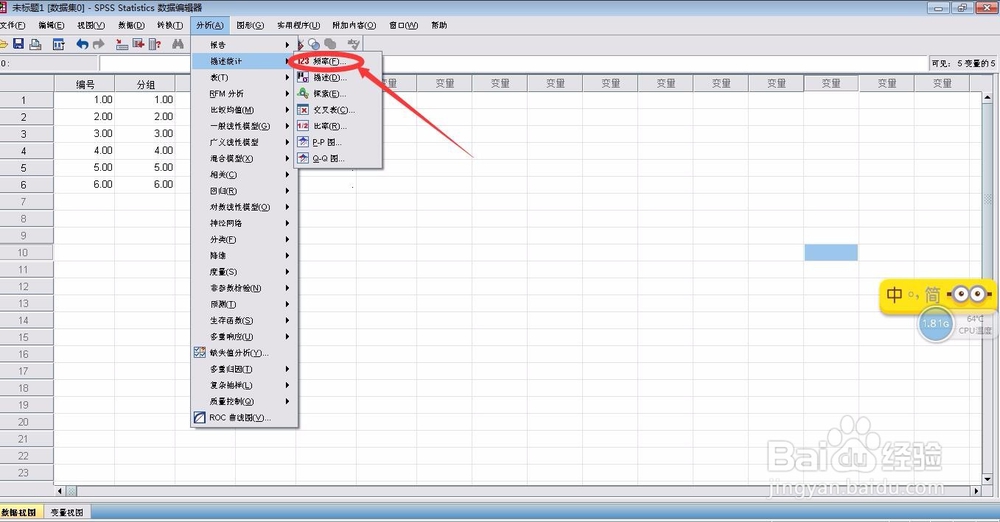Screen dimensions: 1000x522
Task: Click the Go to case toolbar icon
Action: click(x=122, y=43)
